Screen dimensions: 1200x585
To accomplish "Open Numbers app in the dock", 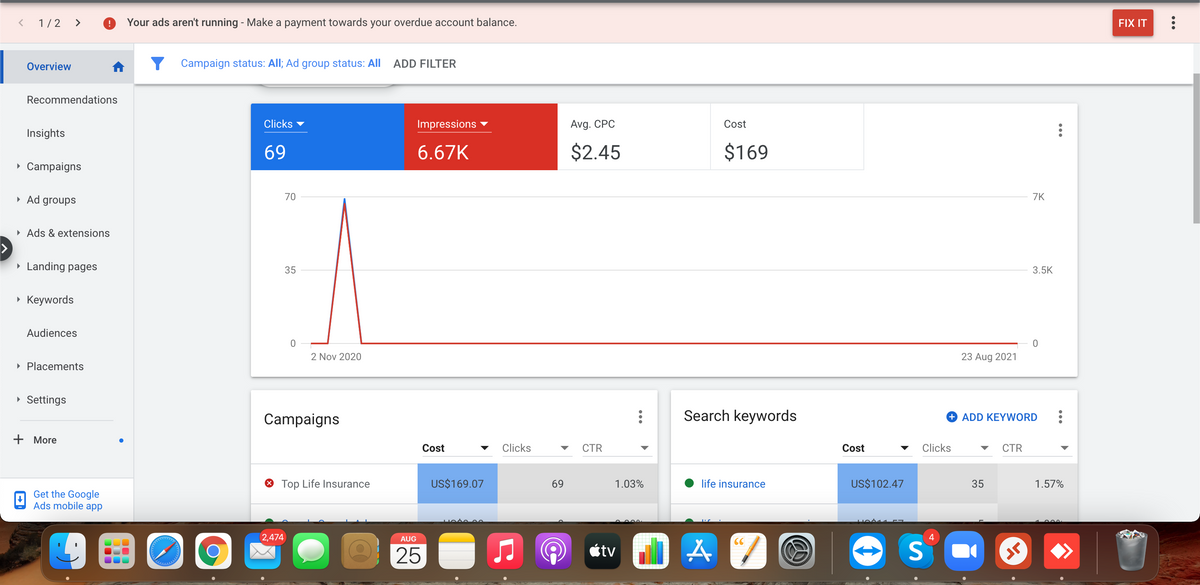I will 651,552.
